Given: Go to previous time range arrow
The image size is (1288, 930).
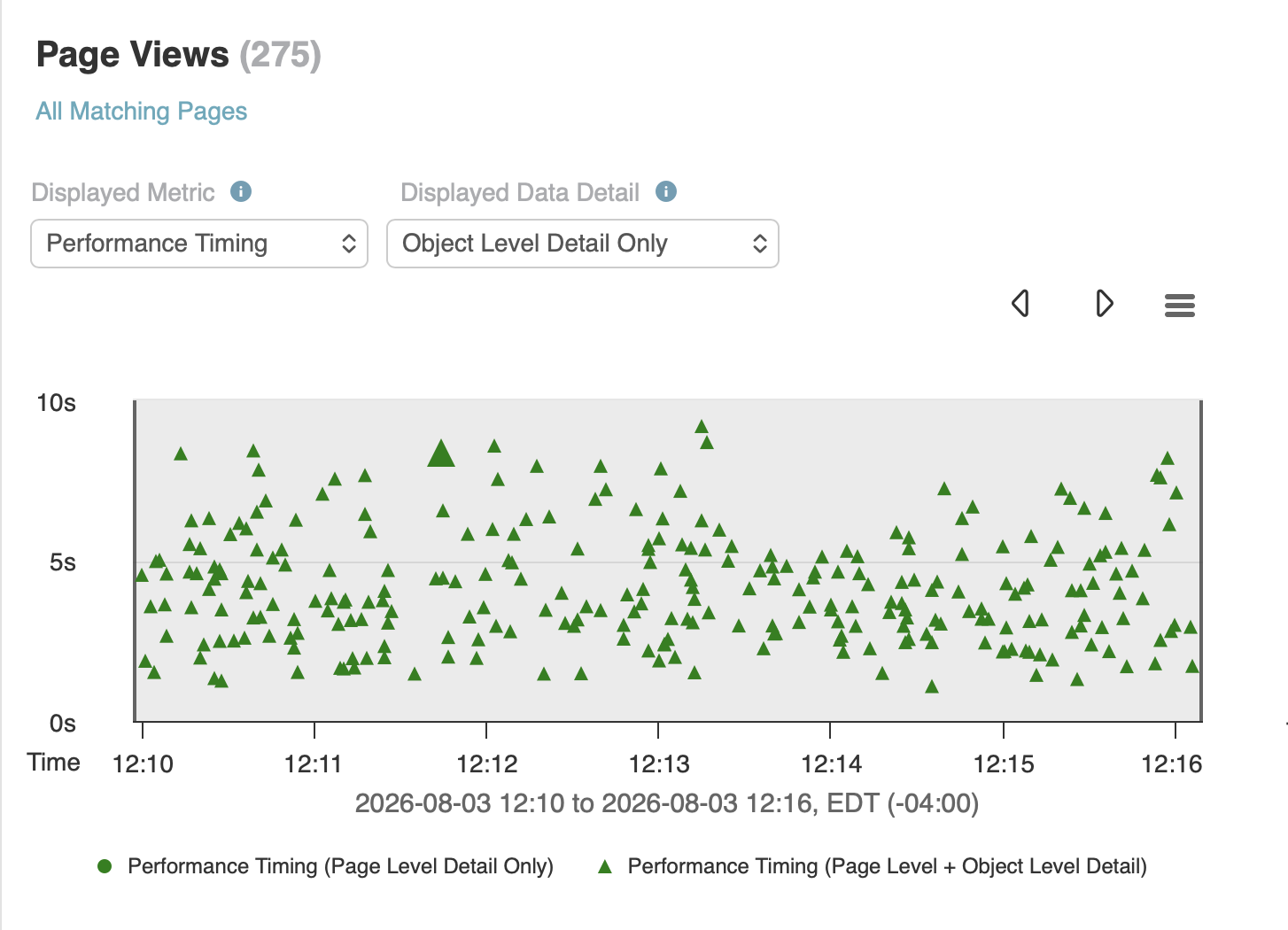Looking at the screenshot, I should tap(1020, 303).
